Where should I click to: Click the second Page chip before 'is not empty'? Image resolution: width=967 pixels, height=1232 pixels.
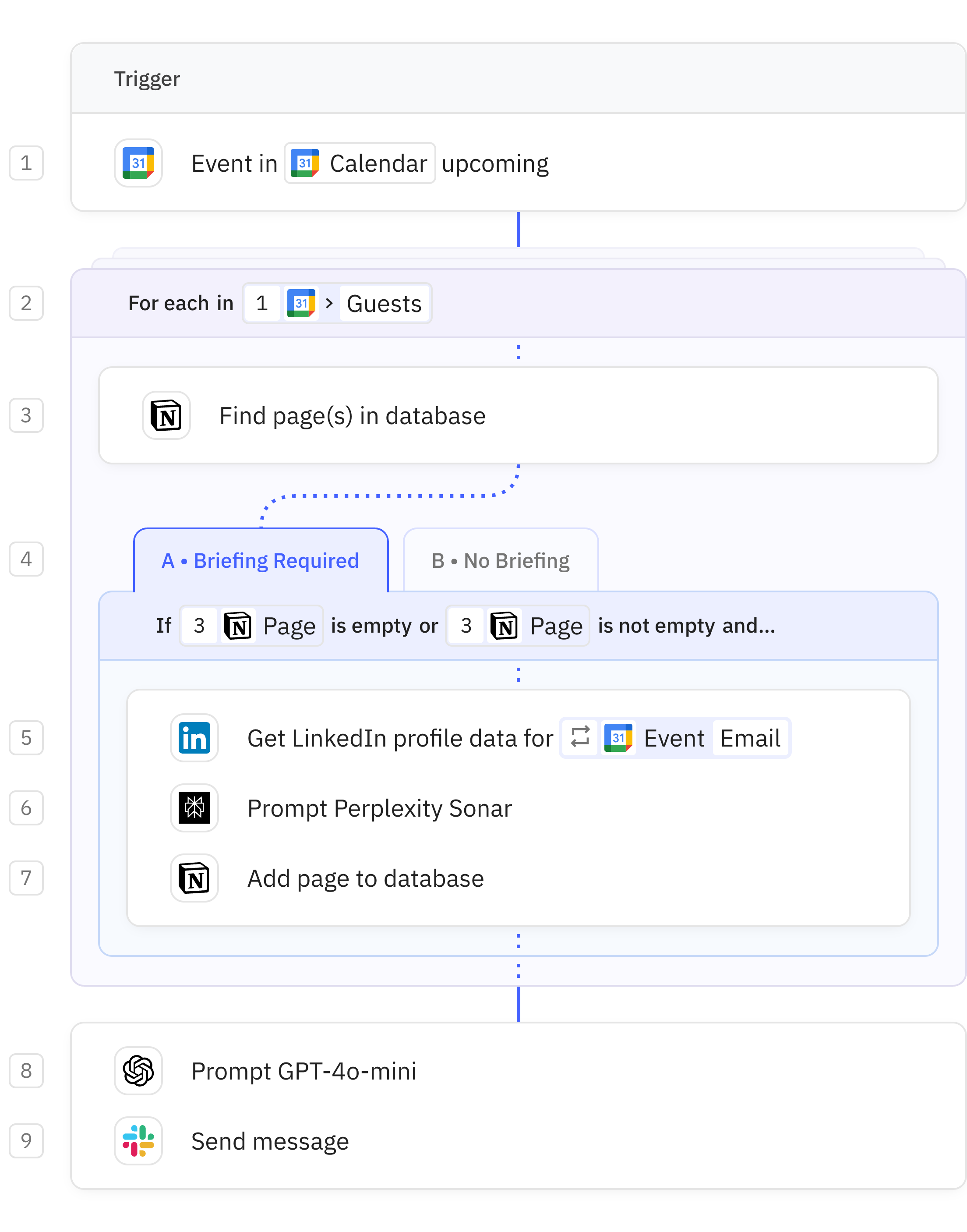[518, 625]
